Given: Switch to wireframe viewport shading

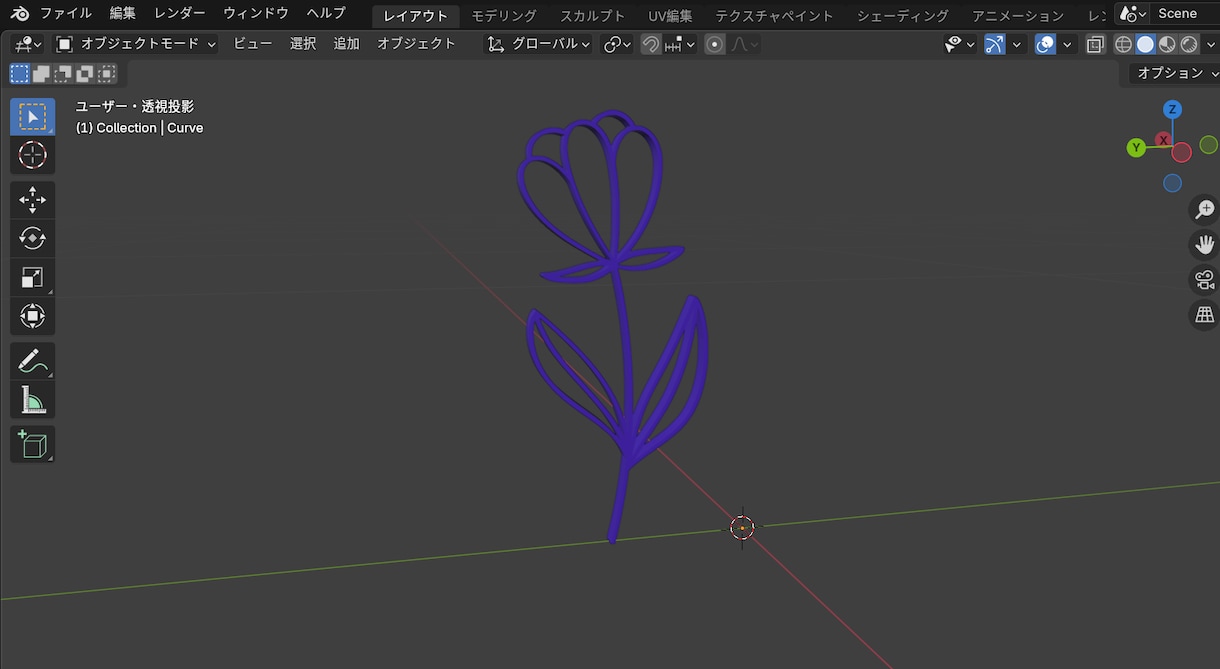Looking at the screenshot, I should click(1123, 44).
